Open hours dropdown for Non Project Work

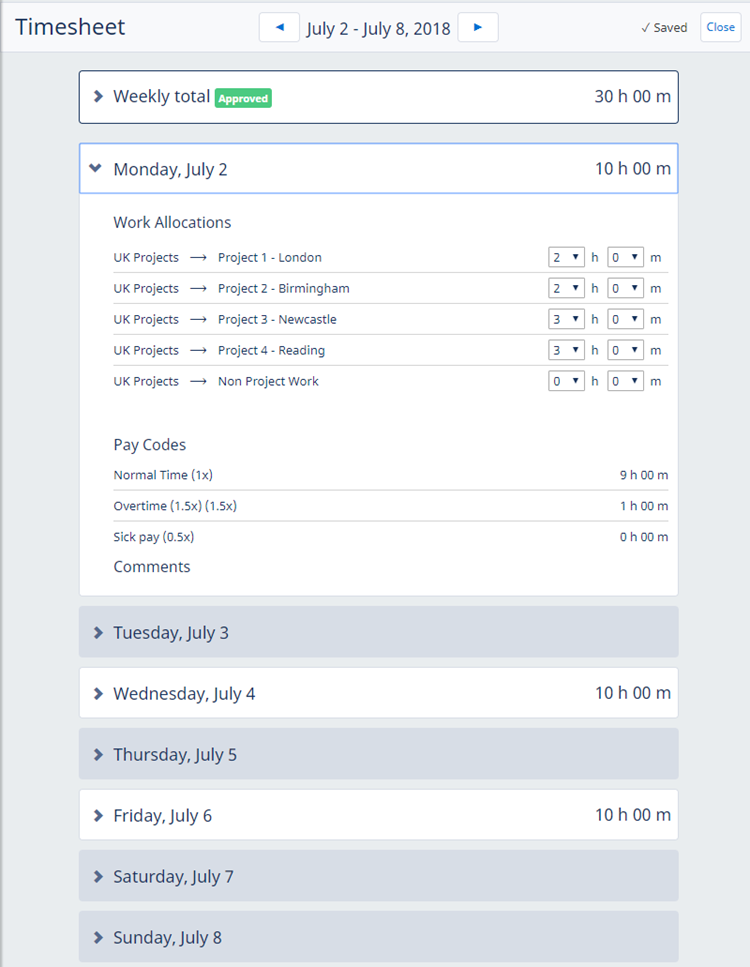click(566, 381)
